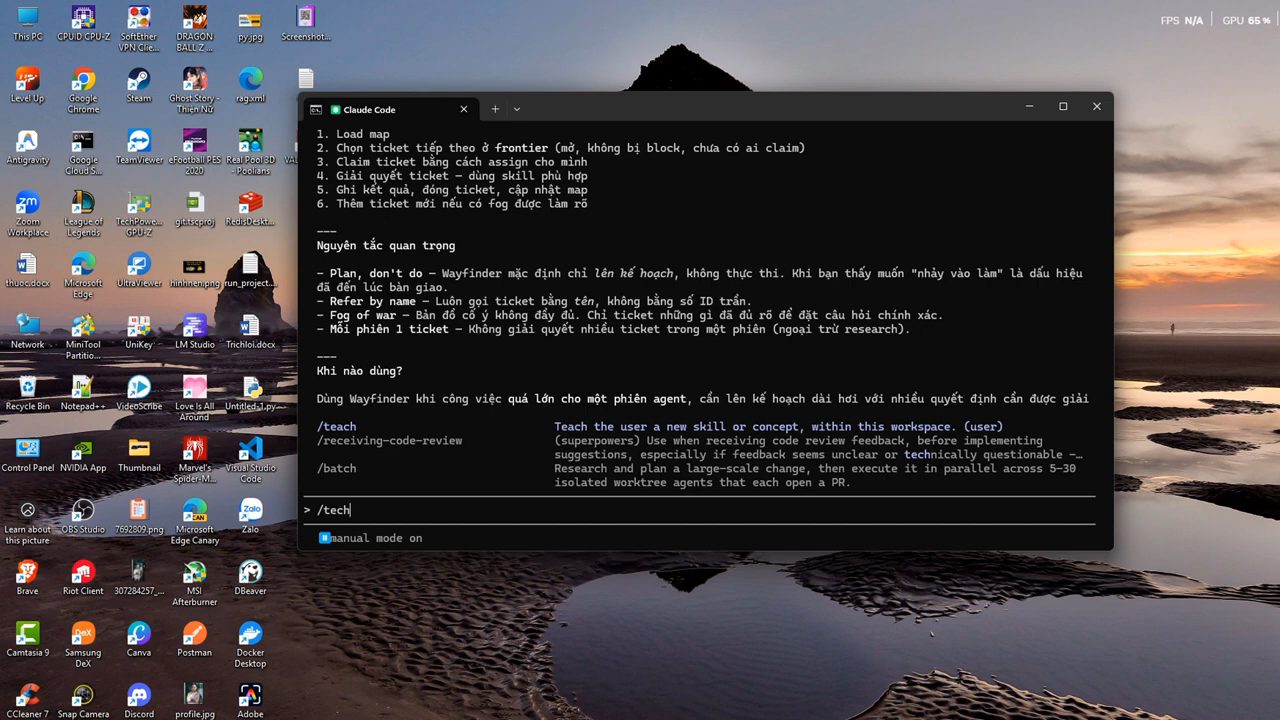Select the Trichloi.docx file on desktop
Screen dimensions: 1280x720
(x=250, y=332)
